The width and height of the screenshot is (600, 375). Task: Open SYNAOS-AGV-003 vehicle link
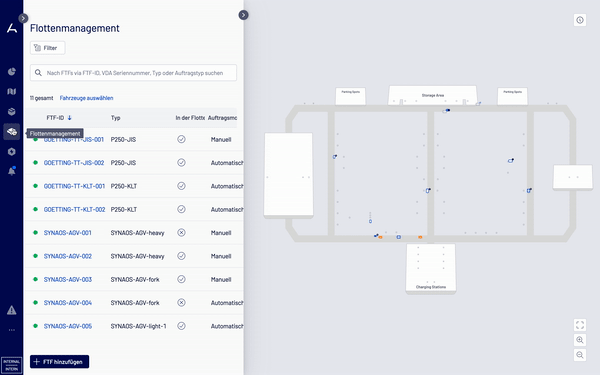[x=68, y=279]
